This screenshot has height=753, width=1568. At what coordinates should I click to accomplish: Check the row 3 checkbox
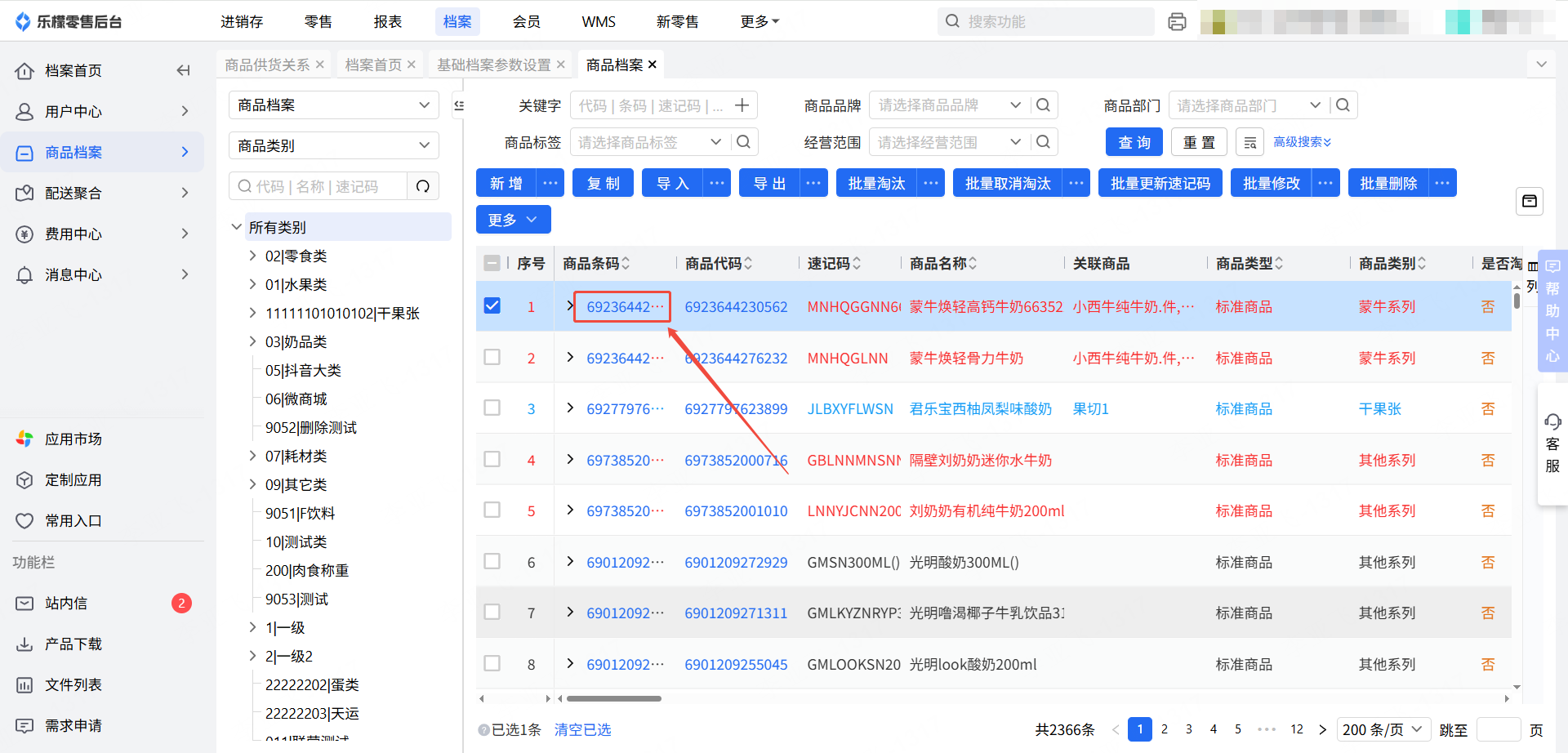[492, 408]
